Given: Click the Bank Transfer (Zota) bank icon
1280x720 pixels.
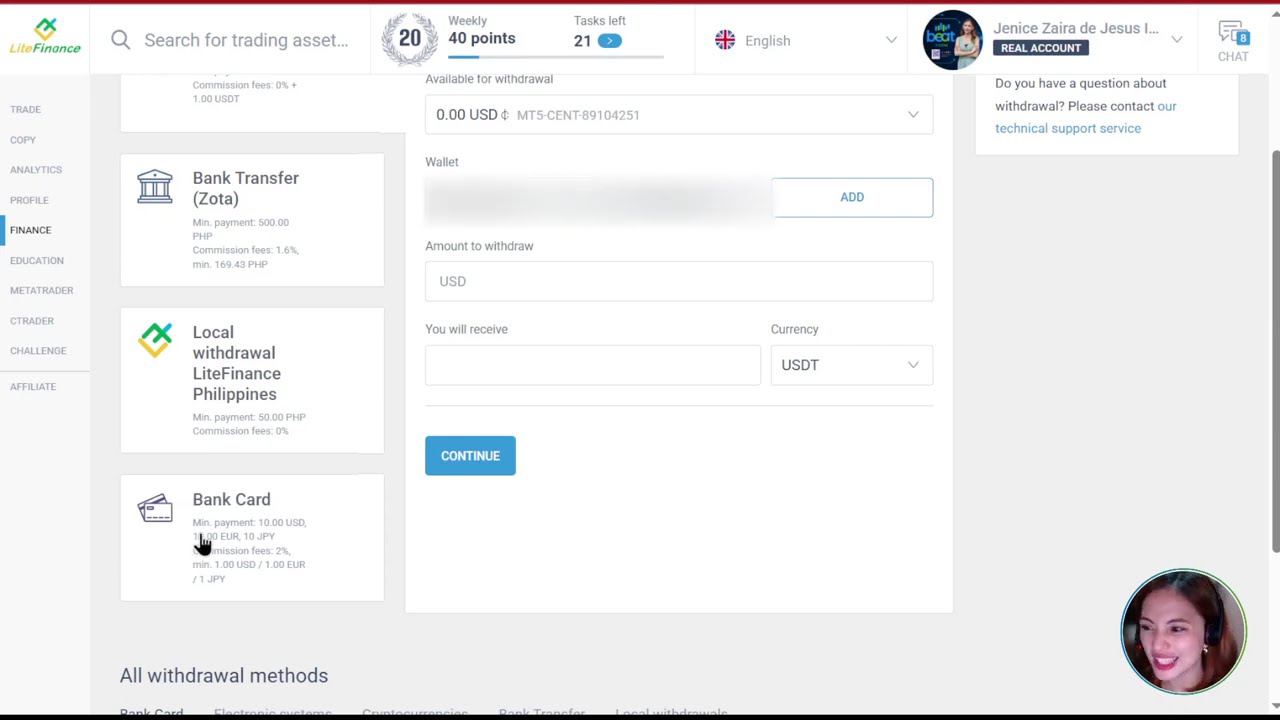Looking at the screenshot, I should tap(155, 186).
